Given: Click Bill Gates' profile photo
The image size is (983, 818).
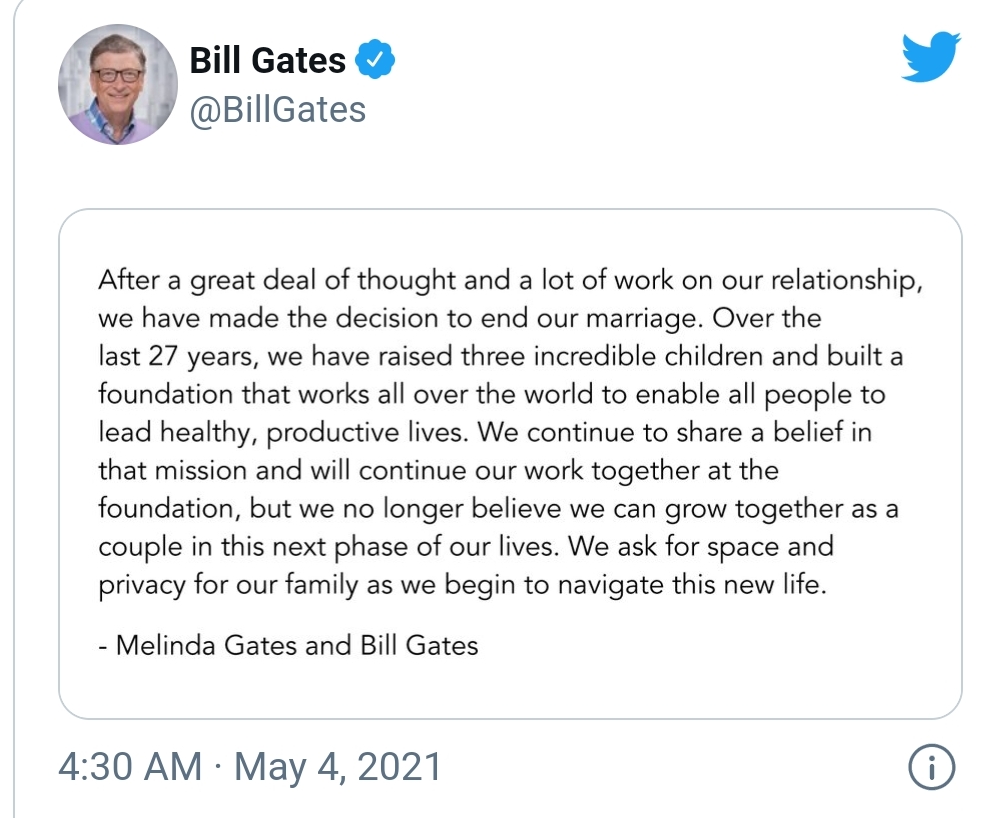Looking at the screenshot, I should point(118,84).
